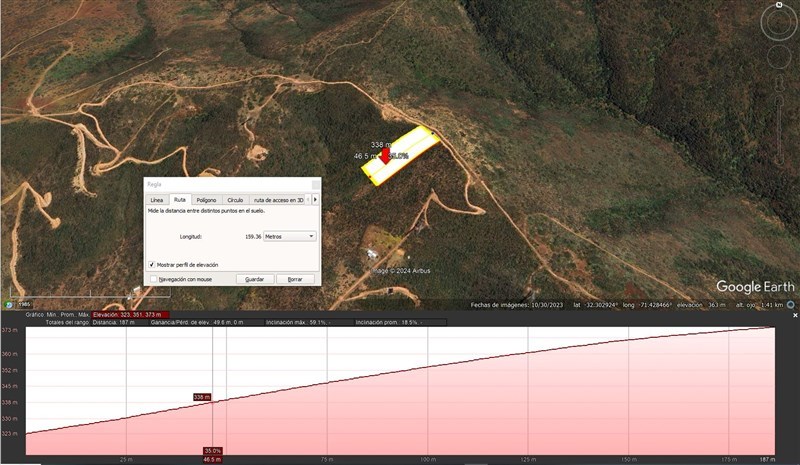Image resolution: width=800 pixels, height=465 pixels.
Task: Close the elevation profile panel
Action: point(795,315)
